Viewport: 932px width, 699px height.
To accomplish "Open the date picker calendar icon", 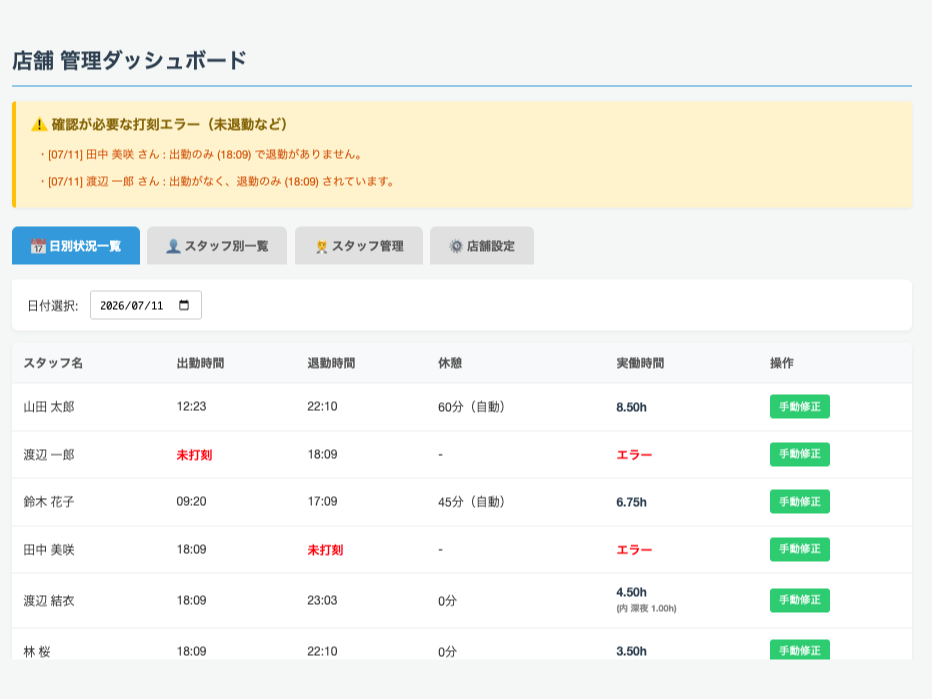I will 184,305.
